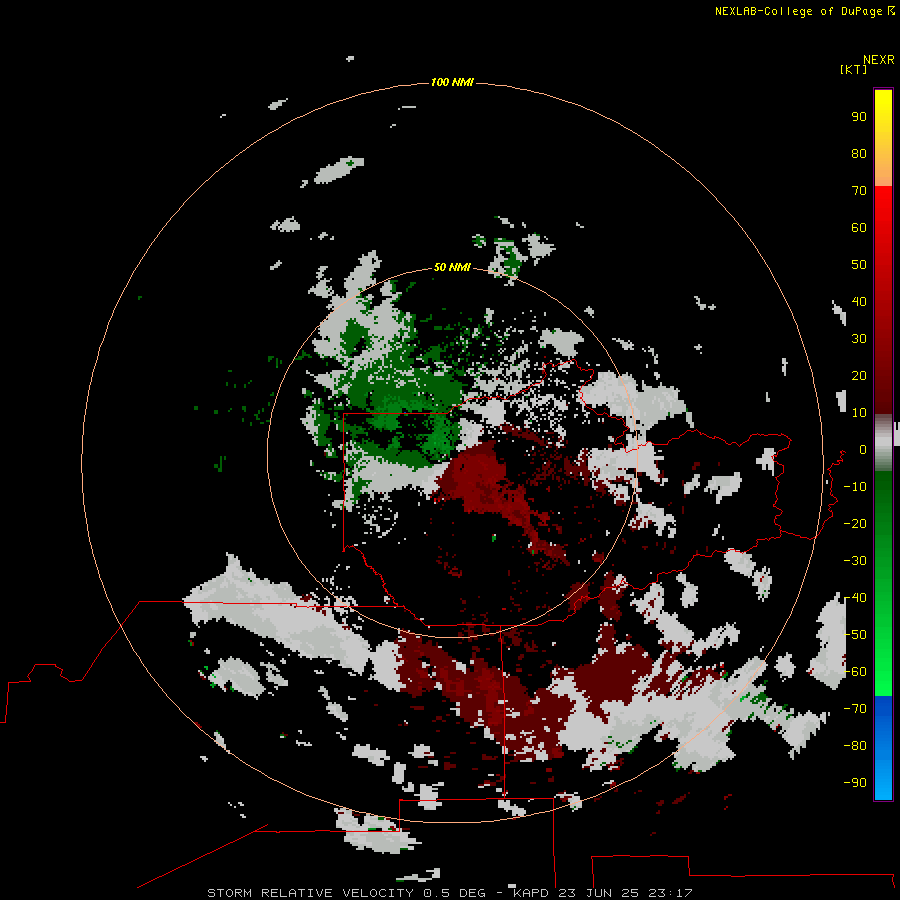This screenshot has width=900, height=900.
Task: Click the -30 value on velocity scale
Action: pyautogui.click(x=855, y=561)
